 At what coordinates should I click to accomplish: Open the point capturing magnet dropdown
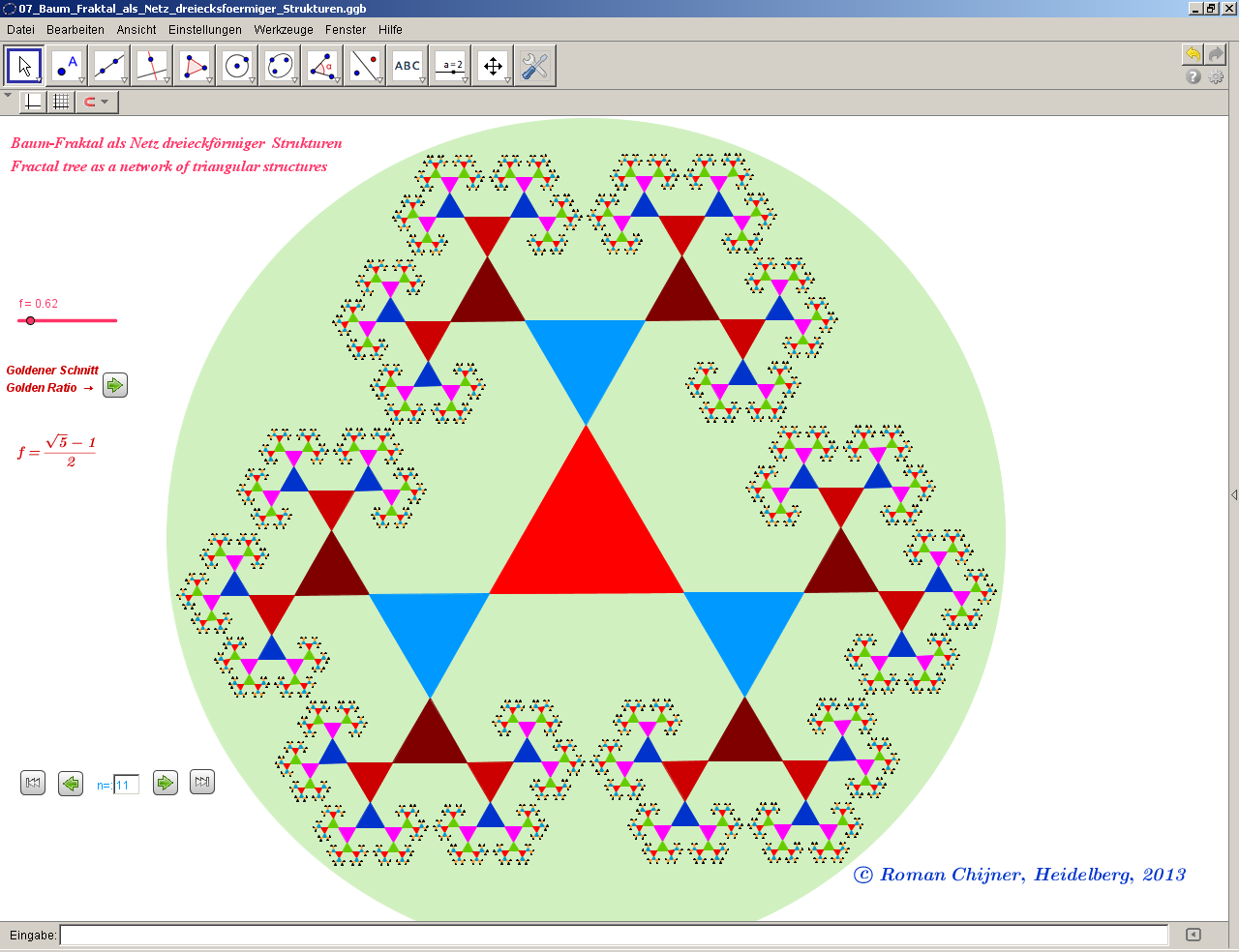[96, 102]
